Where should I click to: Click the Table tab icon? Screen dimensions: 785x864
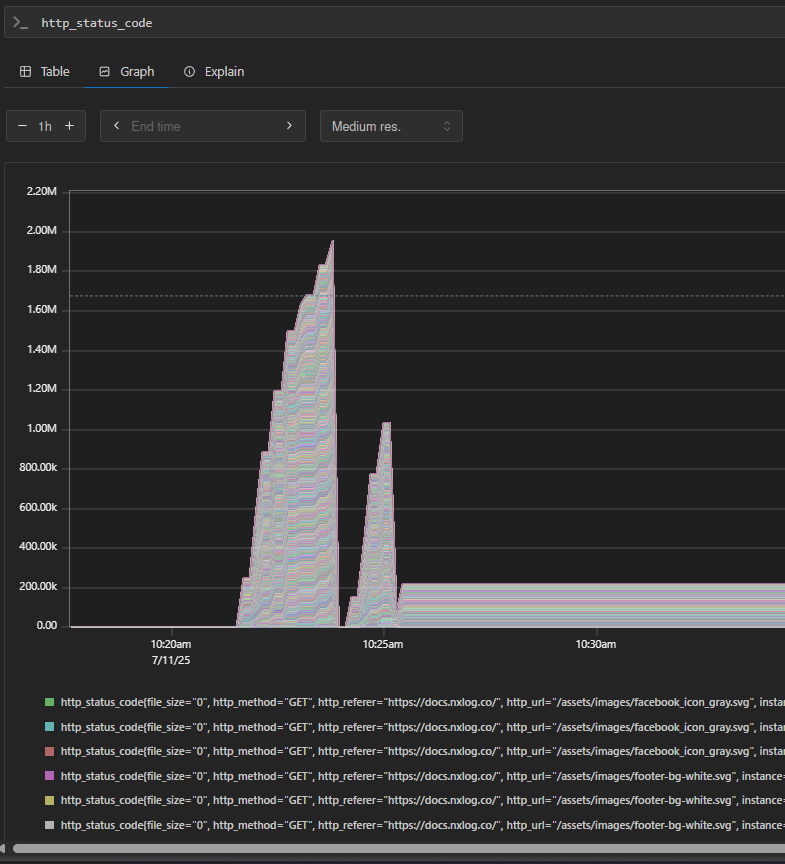point(26,72)
